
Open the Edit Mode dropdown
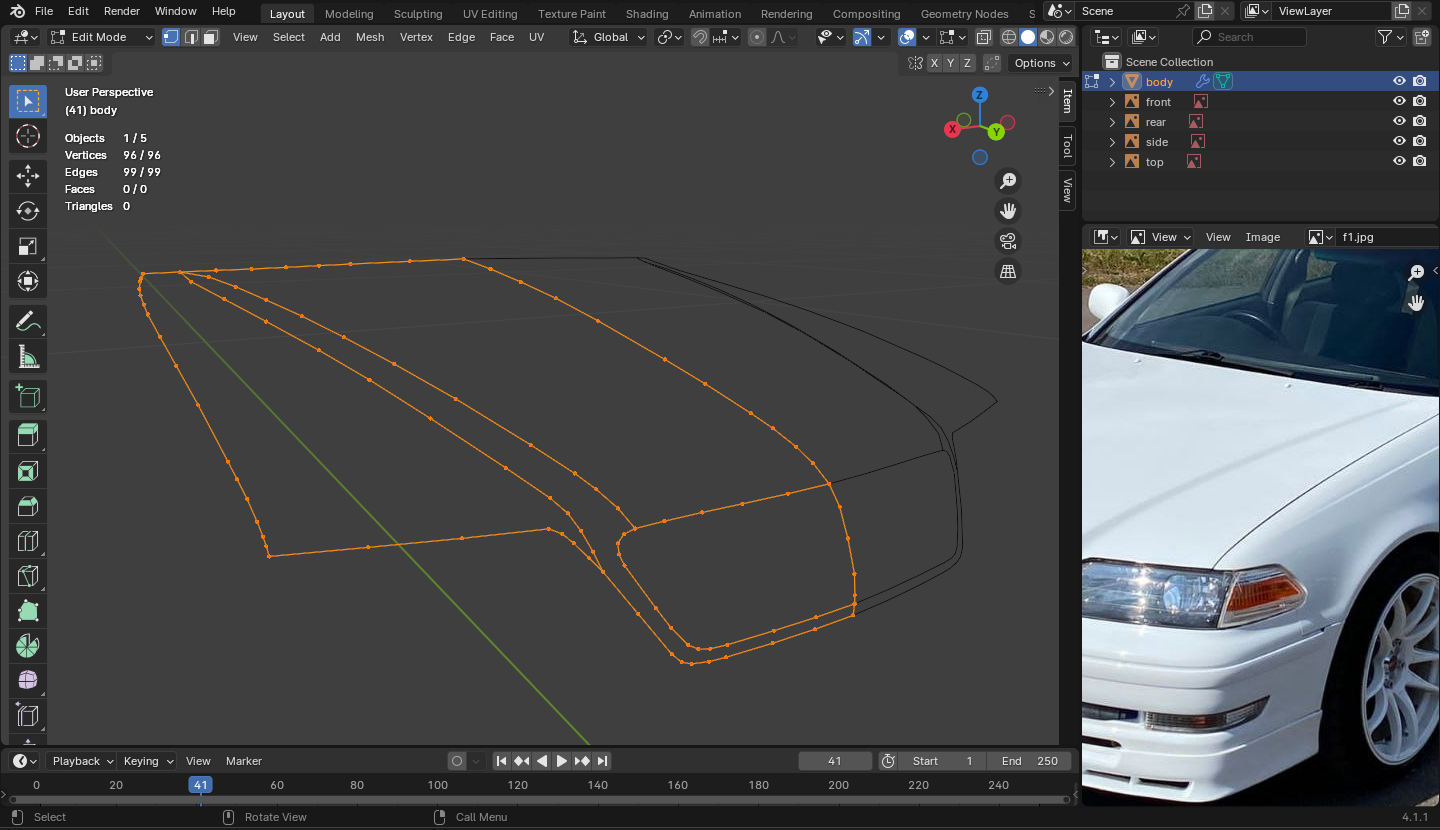[x=102, y=37]
